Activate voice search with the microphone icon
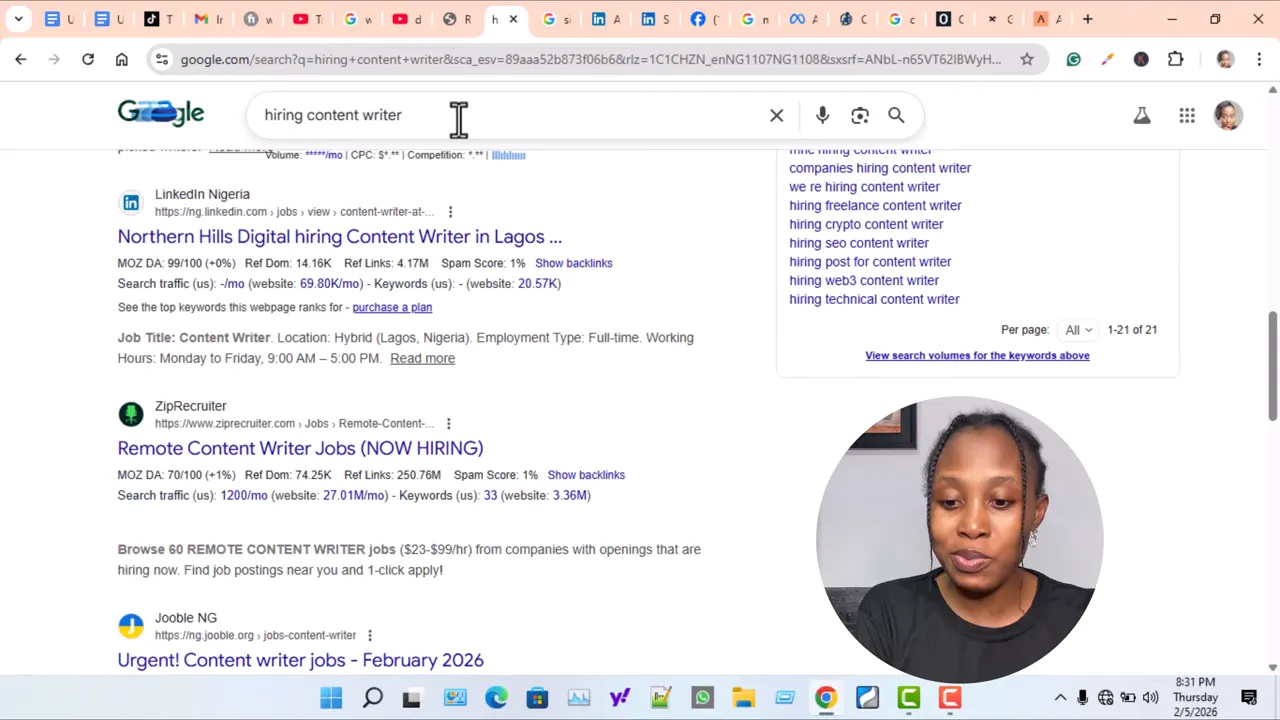Screen dimensions: 1280x720 (822, 115)
